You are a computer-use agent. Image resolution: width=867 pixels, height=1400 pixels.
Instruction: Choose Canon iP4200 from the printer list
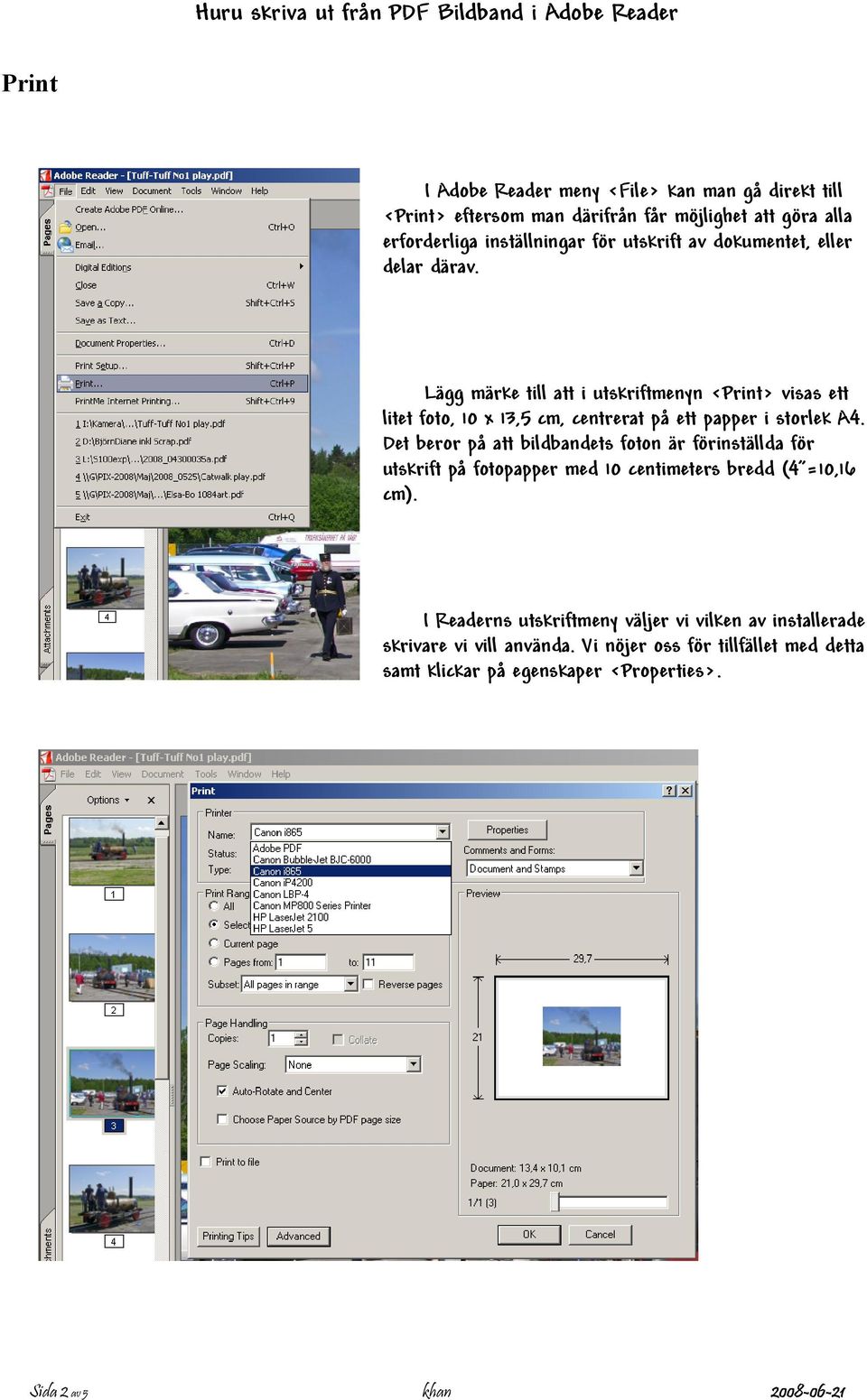(x=350, y=883)
